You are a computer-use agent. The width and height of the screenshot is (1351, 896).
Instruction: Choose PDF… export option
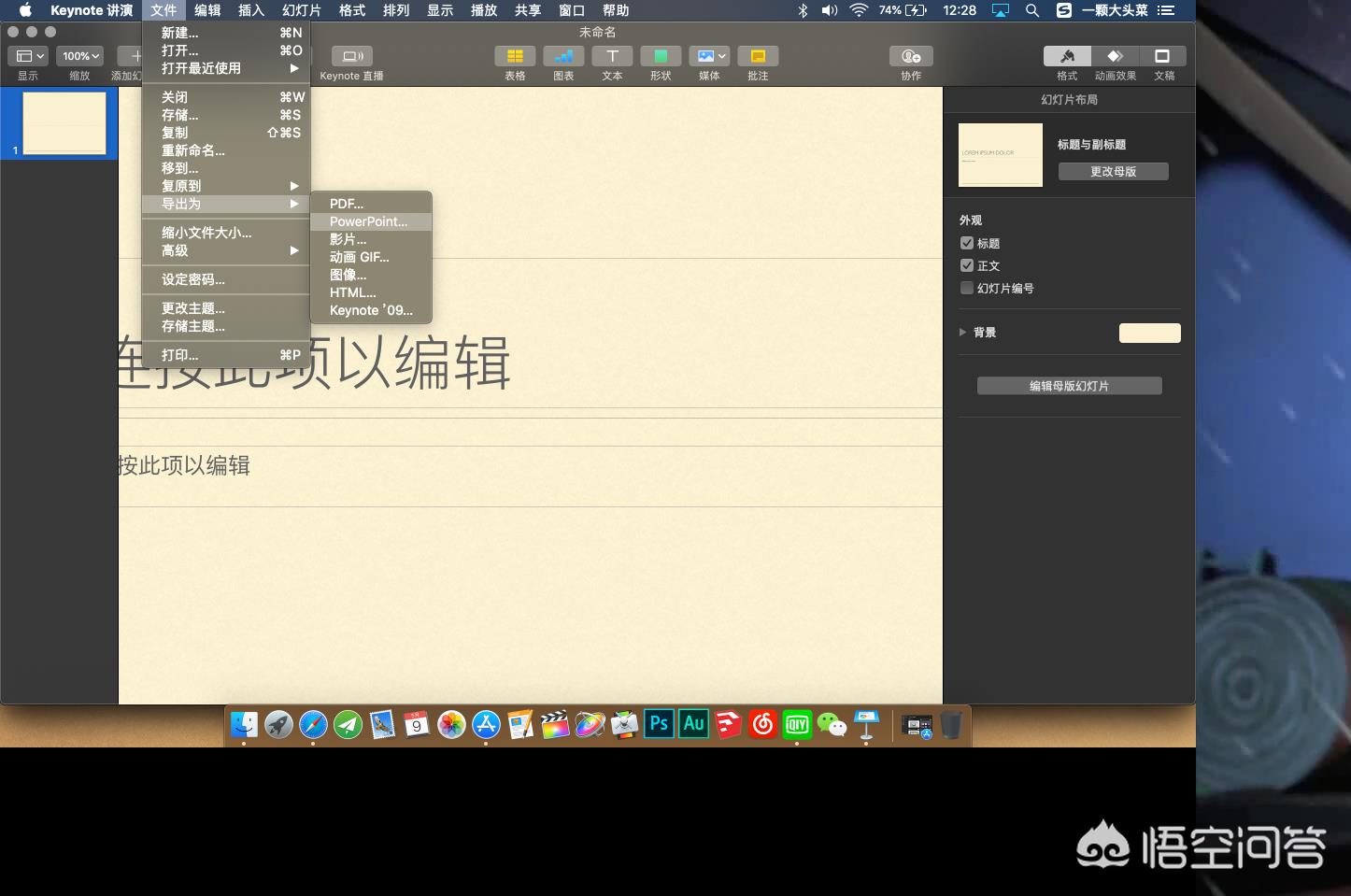371,204
